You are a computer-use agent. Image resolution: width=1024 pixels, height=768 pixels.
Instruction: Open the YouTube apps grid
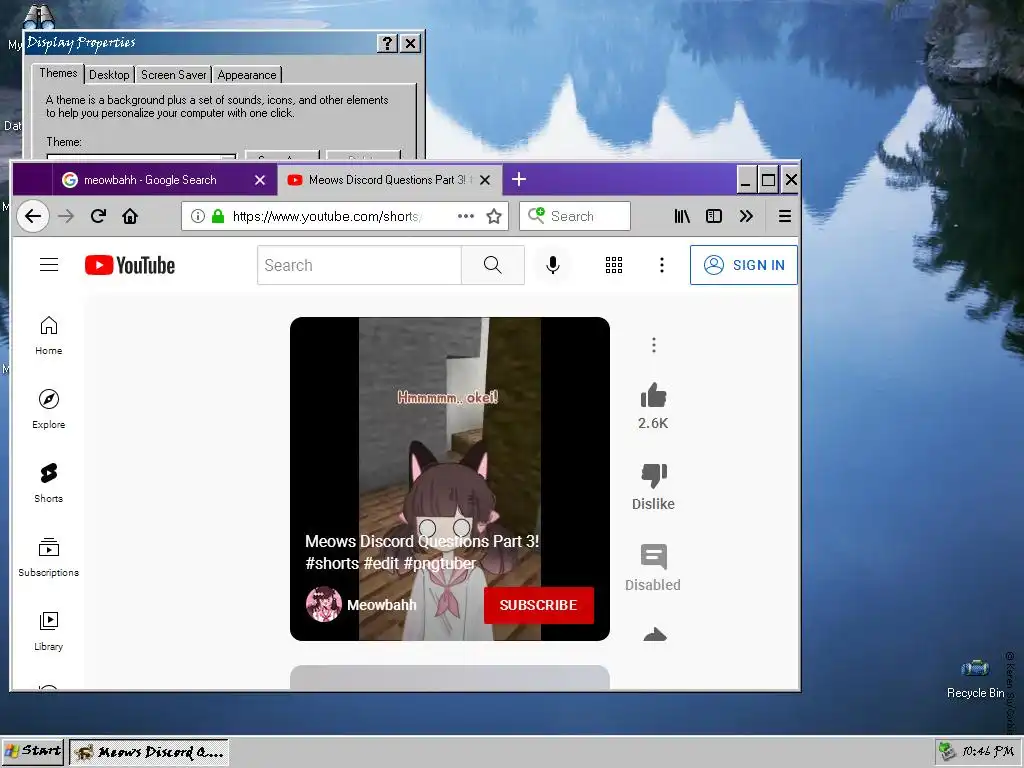tap(614, 265)
